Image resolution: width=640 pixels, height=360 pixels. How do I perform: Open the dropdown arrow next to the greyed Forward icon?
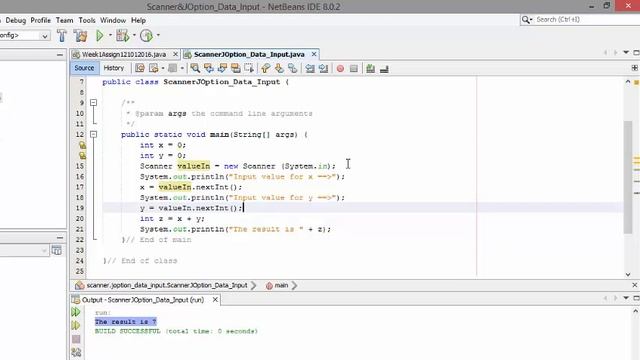(x=182, y=69)
